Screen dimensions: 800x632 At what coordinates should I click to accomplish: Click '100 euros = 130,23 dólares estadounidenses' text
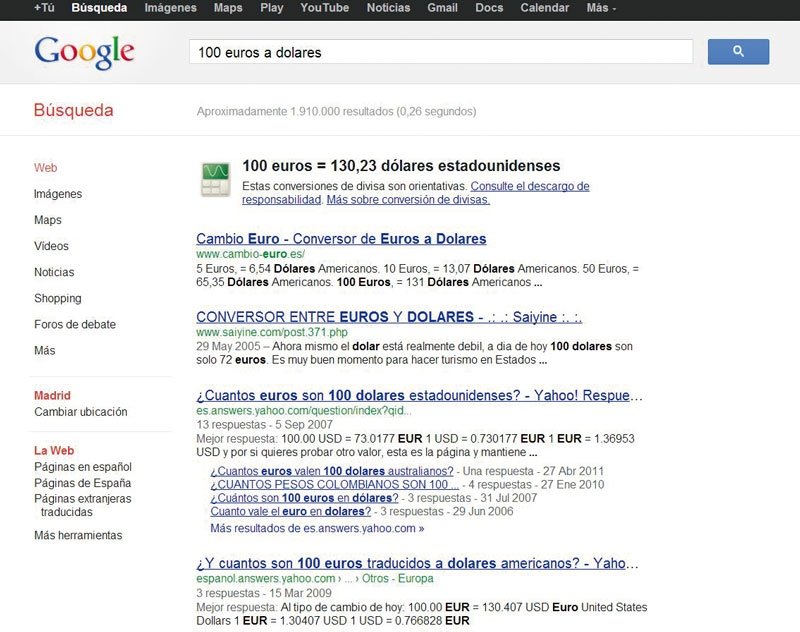[401, 166]
